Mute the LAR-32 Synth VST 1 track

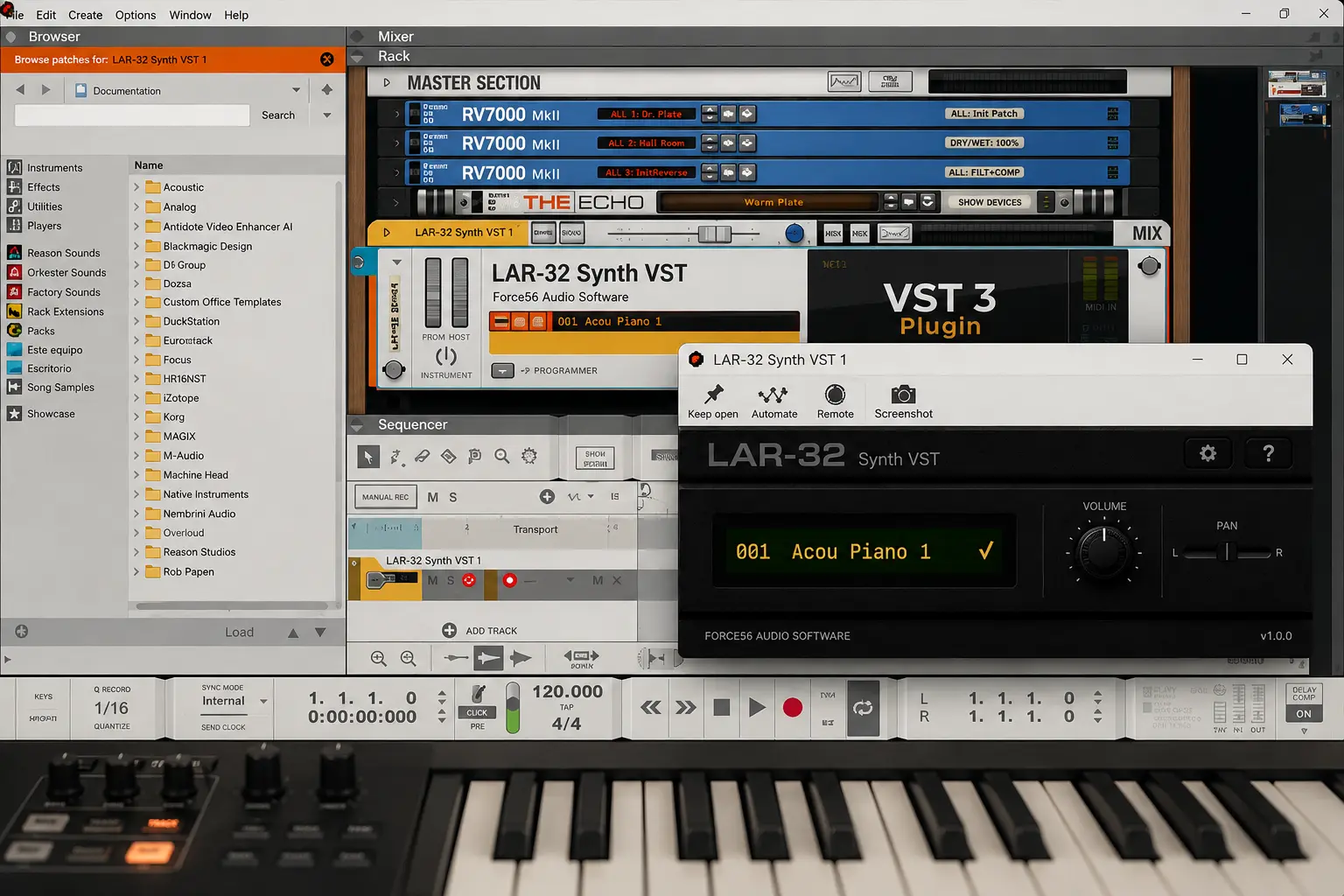pos(432,580)
